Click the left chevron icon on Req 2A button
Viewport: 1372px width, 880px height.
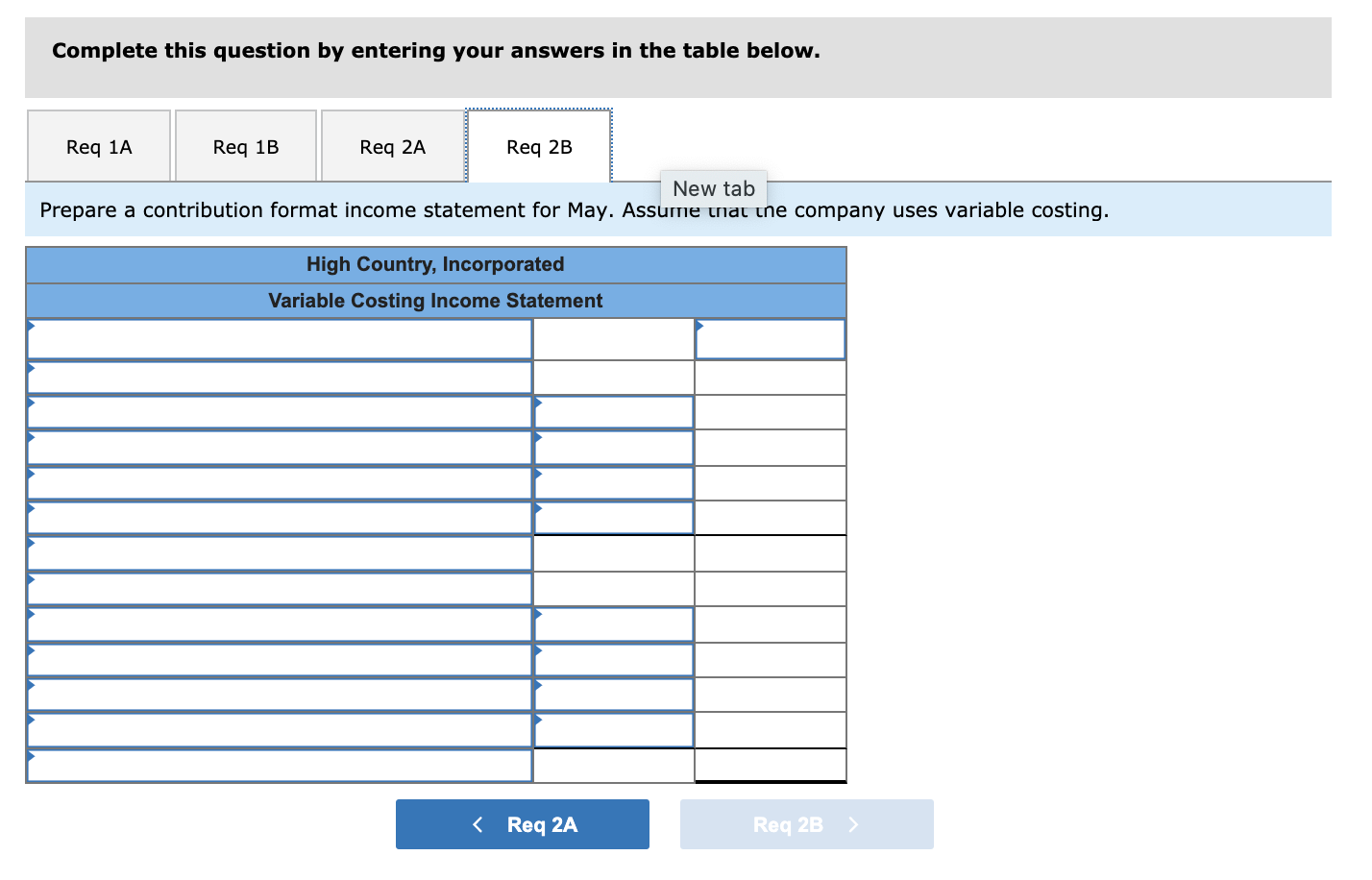tap(478, 823)
